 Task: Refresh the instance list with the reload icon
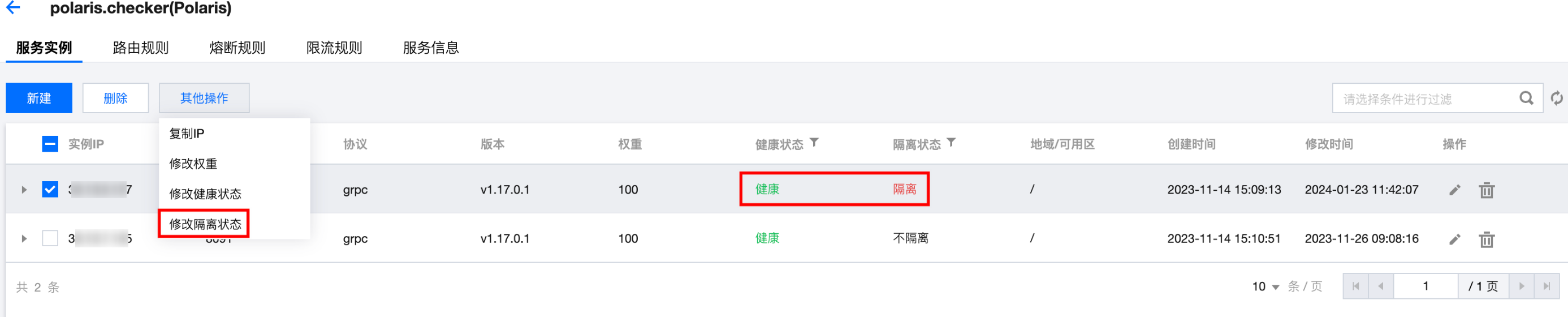(1557, 98)
